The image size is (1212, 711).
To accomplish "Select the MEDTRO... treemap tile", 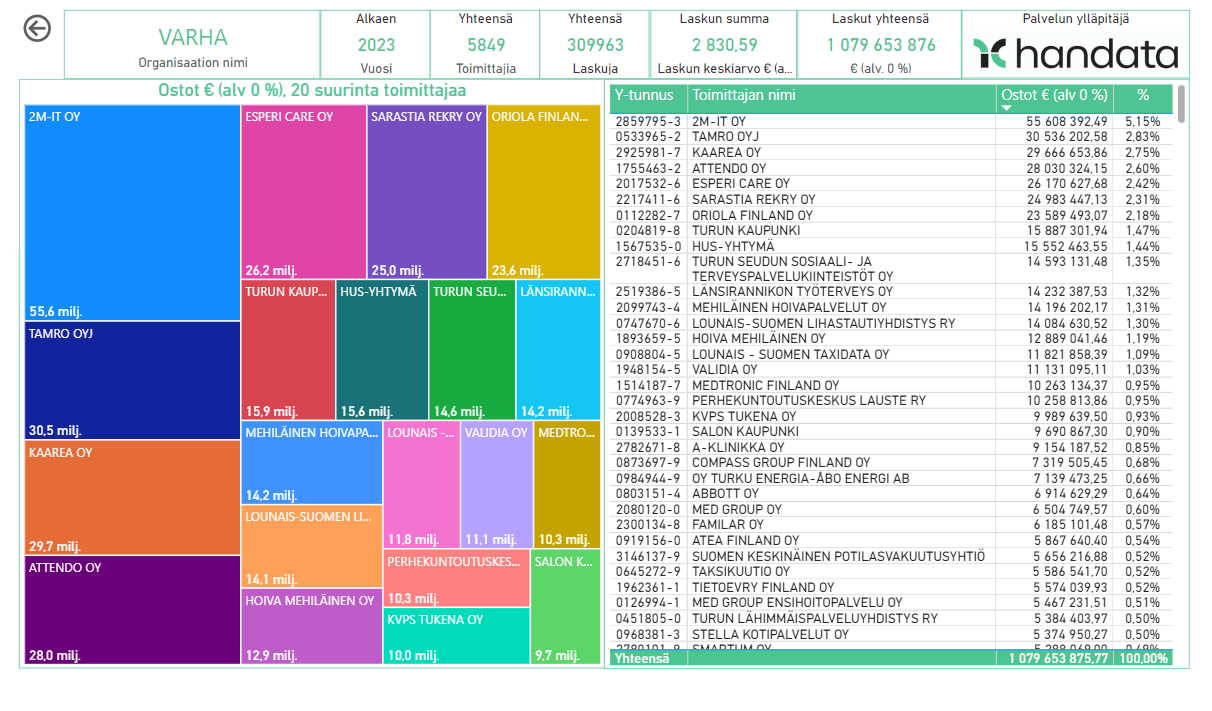I will pyautogui.click(x=567, y=485).
